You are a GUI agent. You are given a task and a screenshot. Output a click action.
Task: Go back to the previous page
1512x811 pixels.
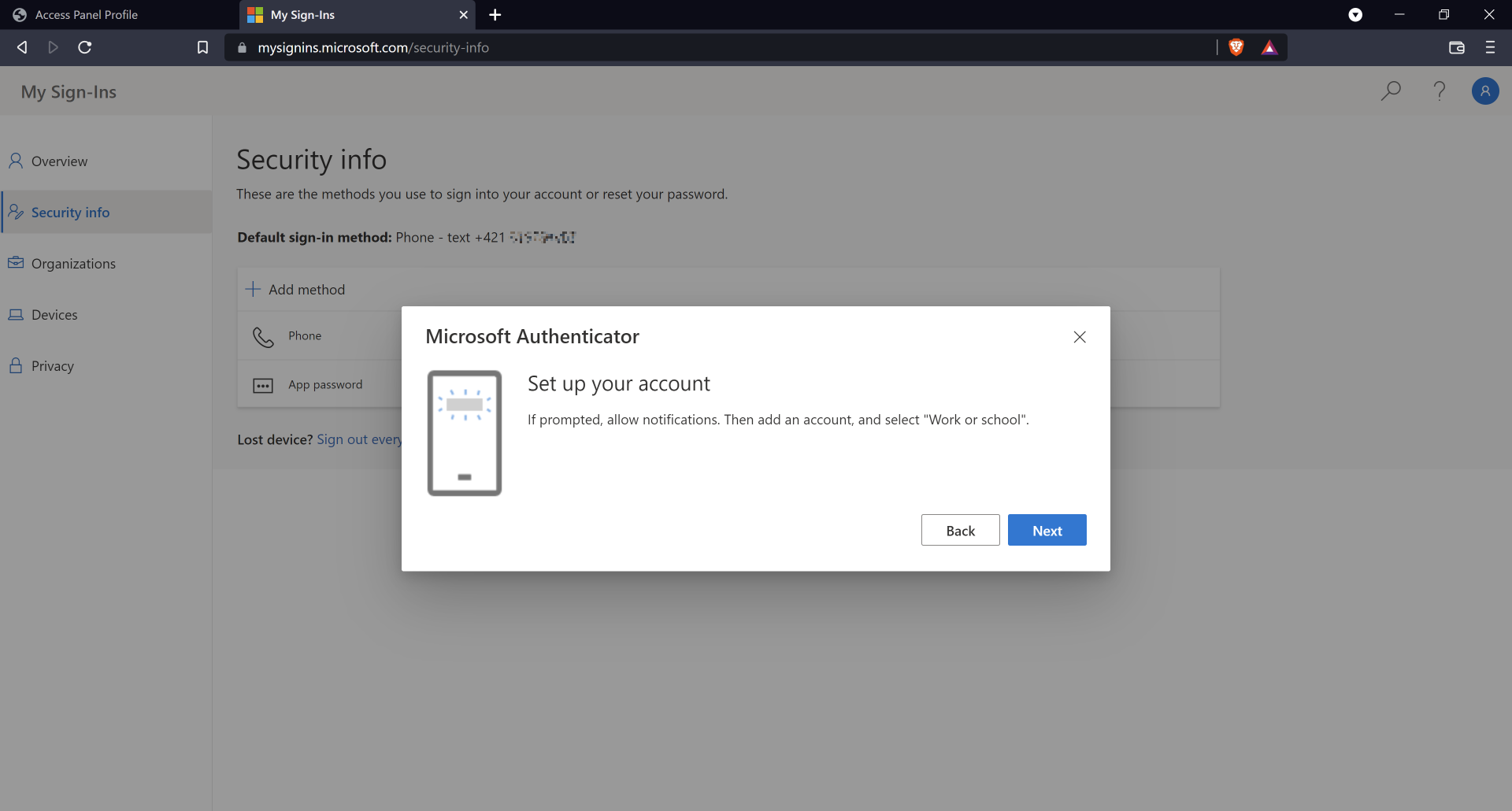[22, 48]
